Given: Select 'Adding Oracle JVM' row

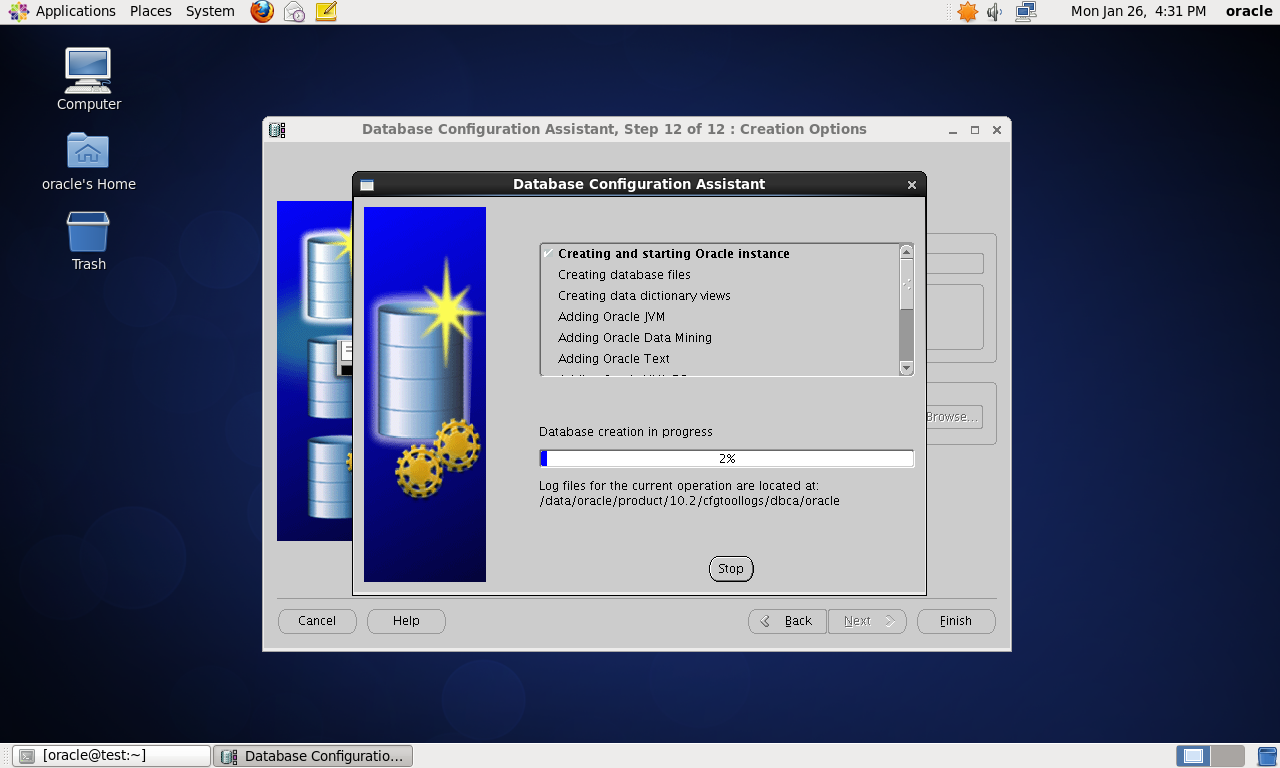Looking at the screenshot, I should coord(720,317).
